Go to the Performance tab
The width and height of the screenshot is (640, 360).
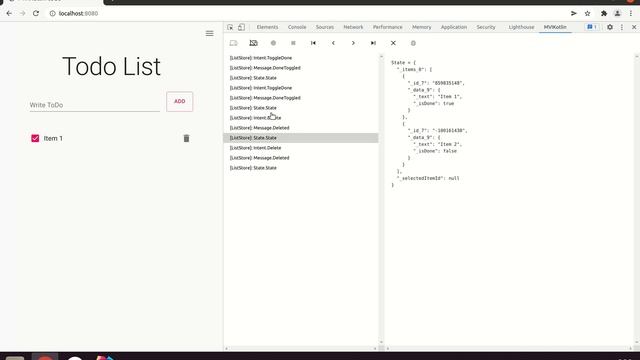(x=387, y=27)
